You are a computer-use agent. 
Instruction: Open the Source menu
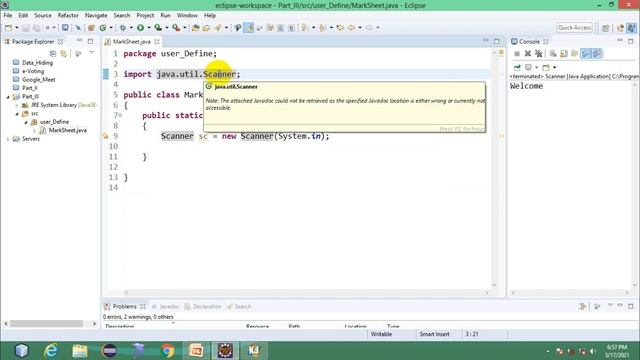[x=43, y=16]
